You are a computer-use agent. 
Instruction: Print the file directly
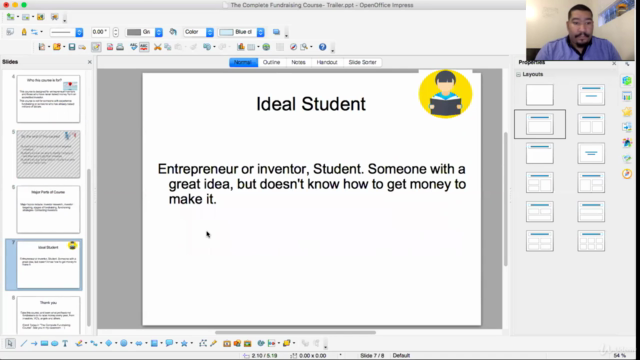pos(120,47)
